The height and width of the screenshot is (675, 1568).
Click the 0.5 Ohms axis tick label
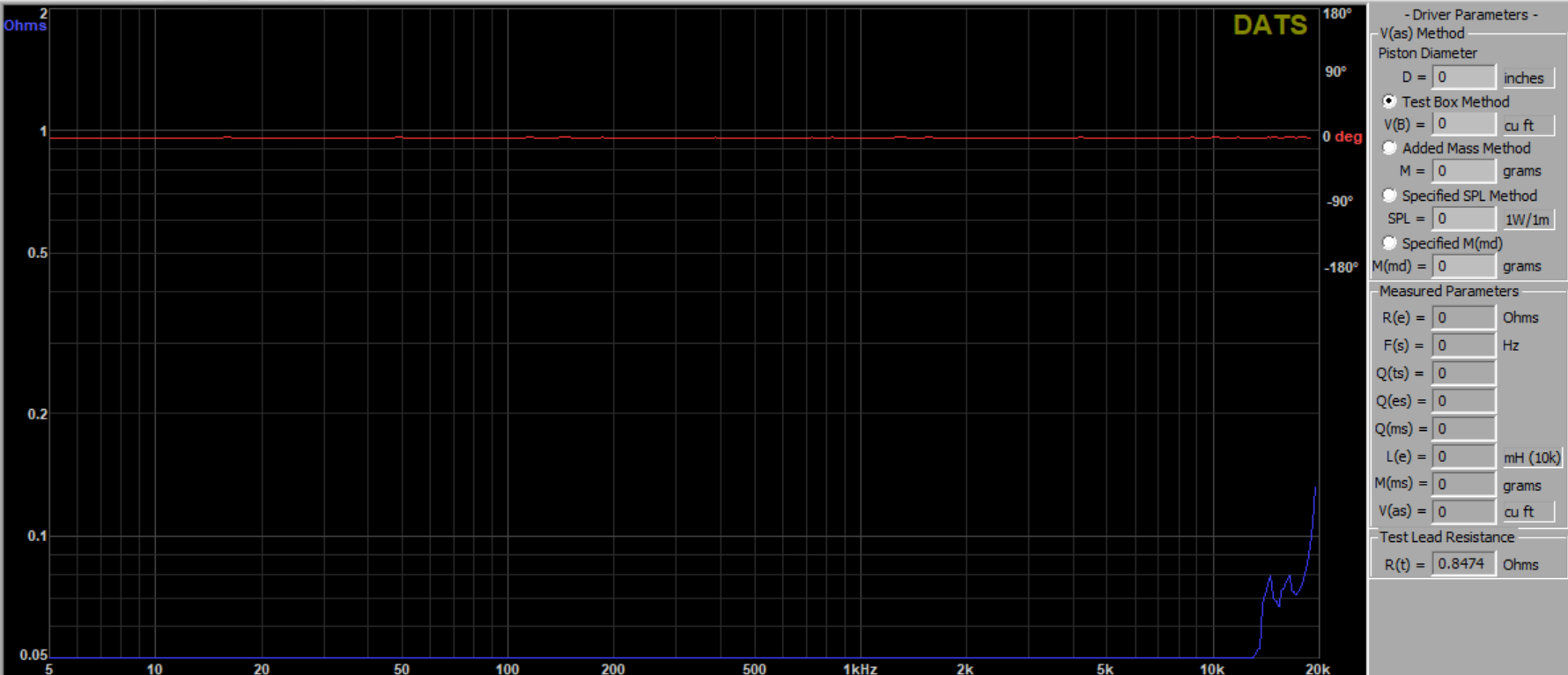tap(38, 253)
